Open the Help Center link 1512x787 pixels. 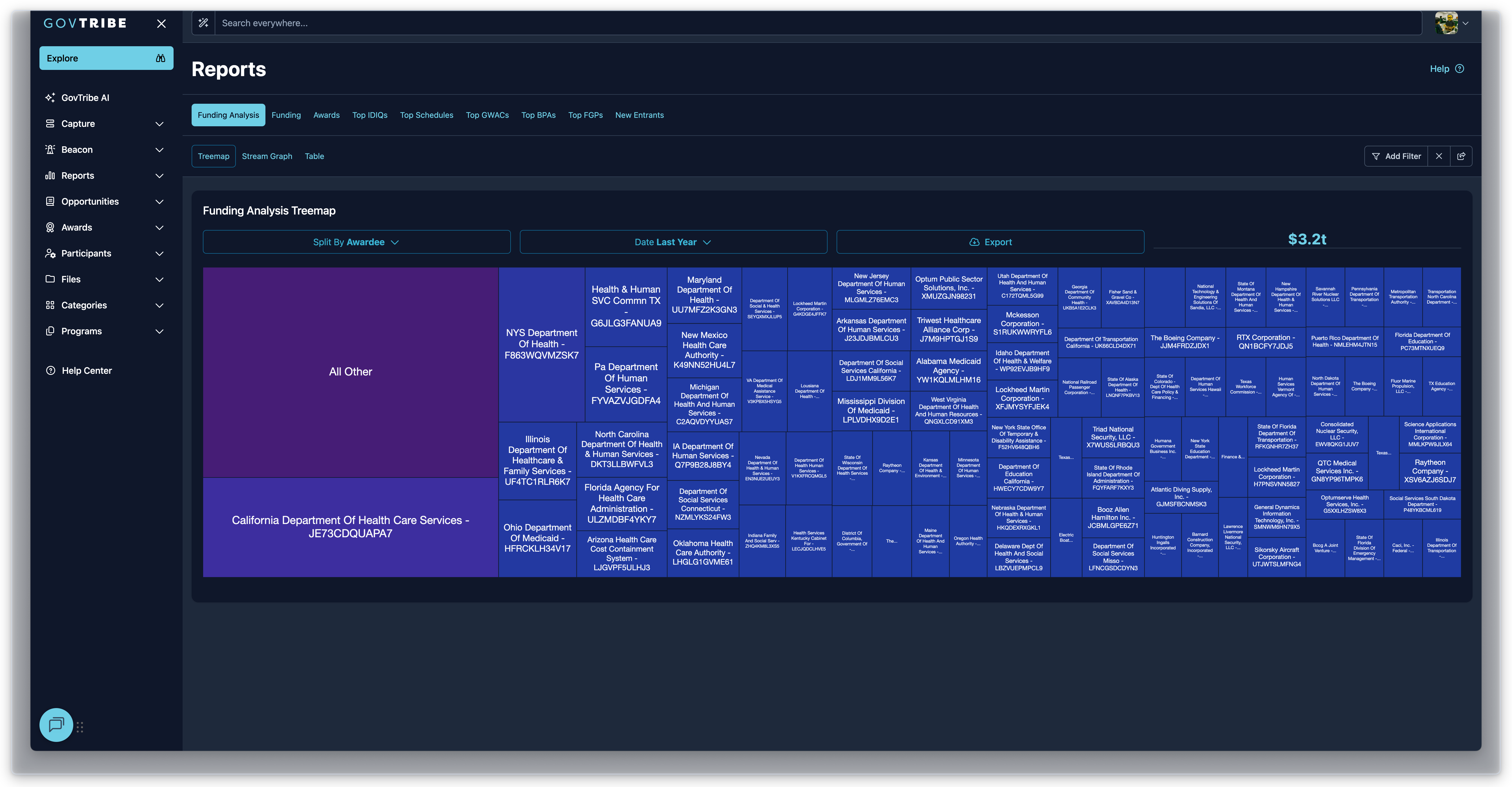pos(79,371)
